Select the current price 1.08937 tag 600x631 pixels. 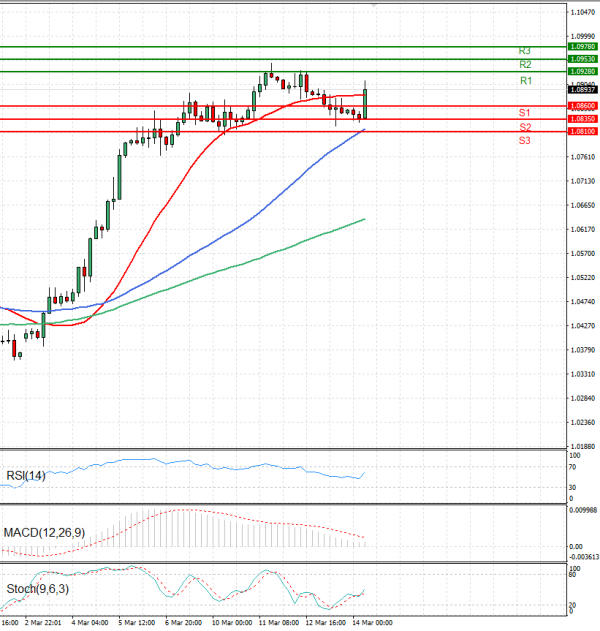coord(583,89)
